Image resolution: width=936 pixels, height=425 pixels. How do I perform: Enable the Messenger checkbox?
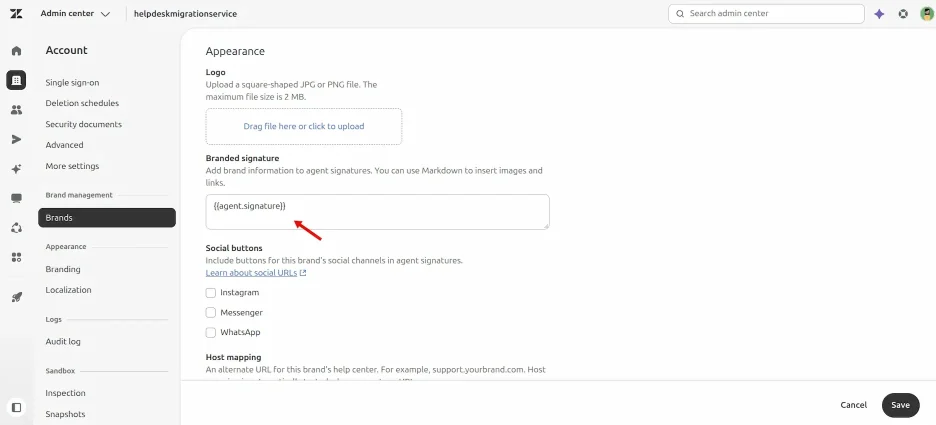(211, 313)
